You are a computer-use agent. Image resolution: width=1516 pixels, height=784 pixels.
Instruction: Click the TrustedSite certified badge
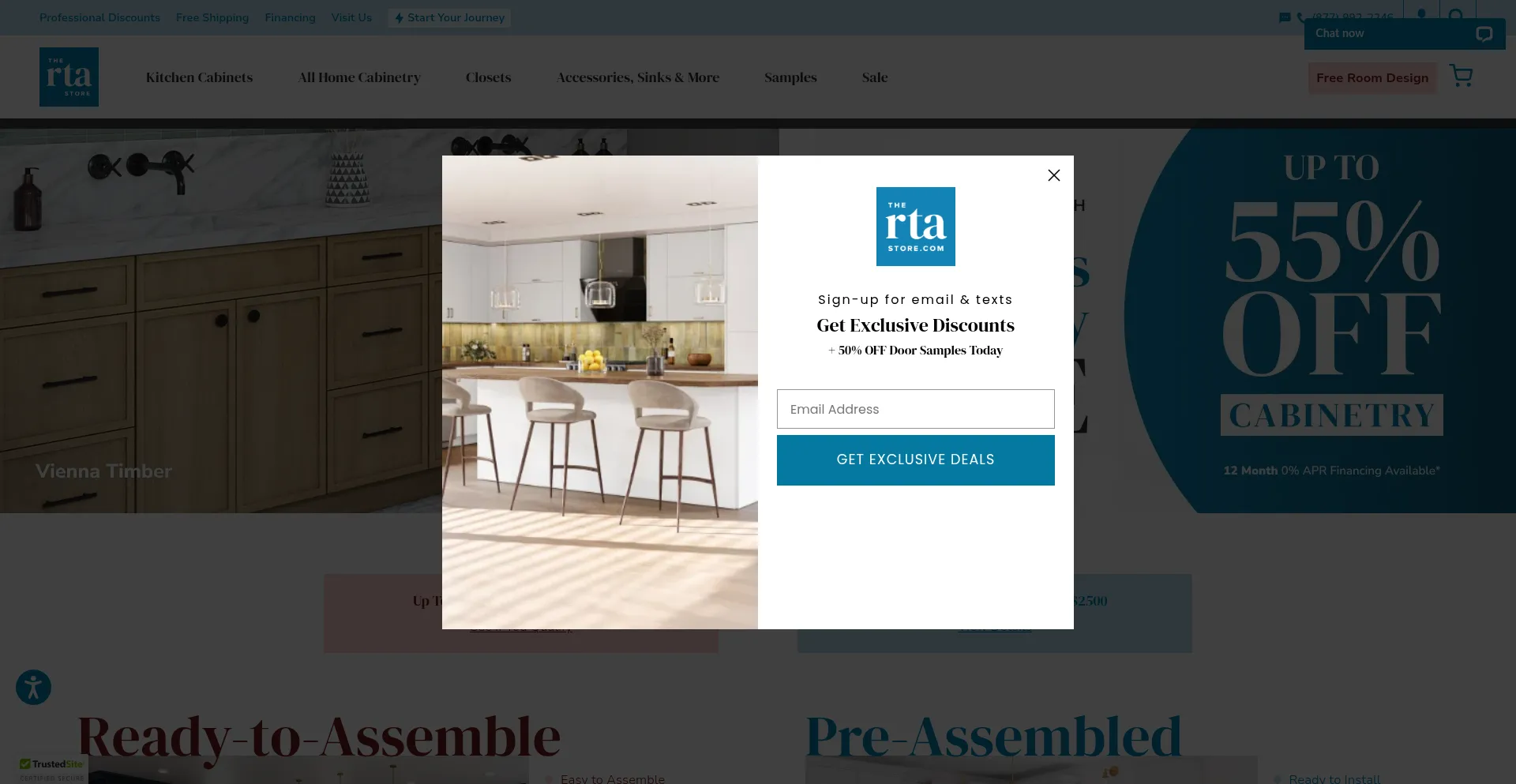(x=52, y=769)
